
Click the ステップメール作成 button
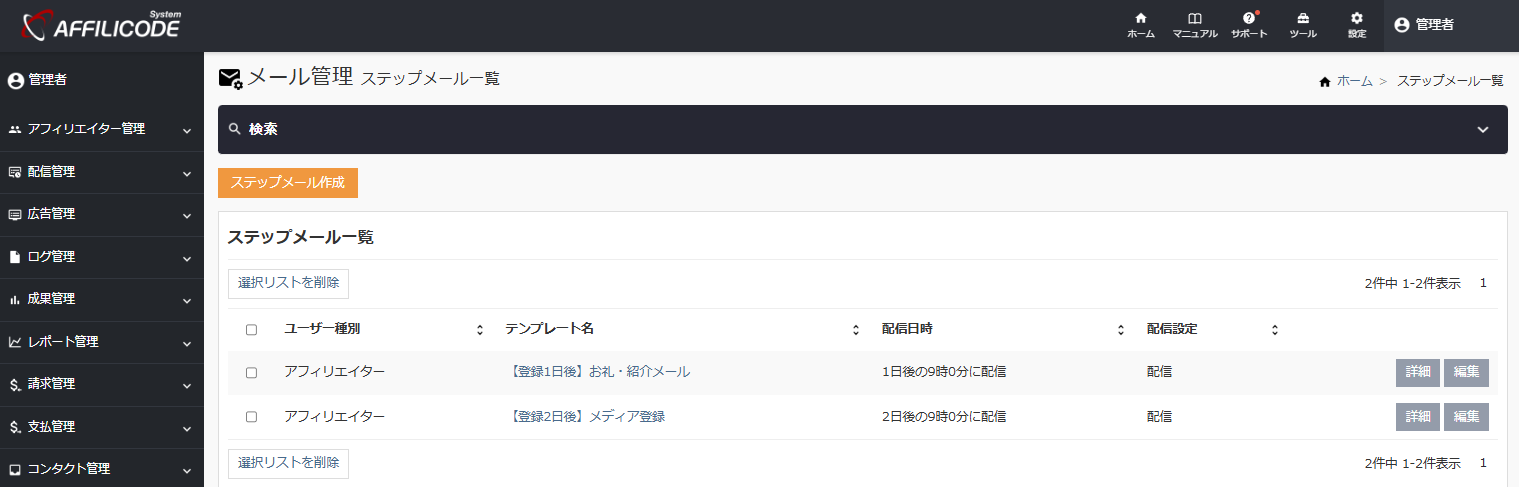click(x=288, y=183)
